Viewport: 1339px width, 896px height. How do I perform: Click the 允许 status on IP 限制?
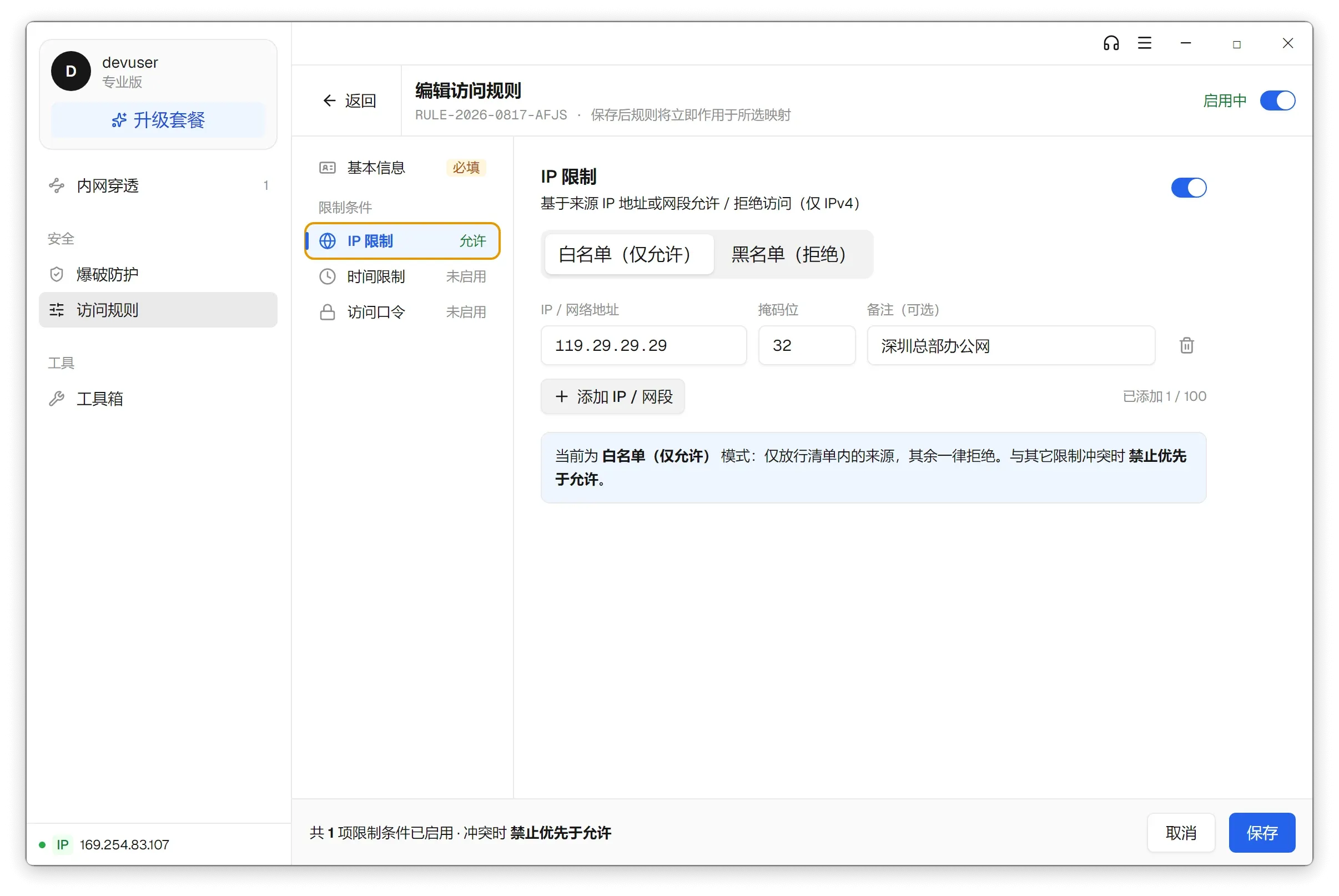(472, 241)
